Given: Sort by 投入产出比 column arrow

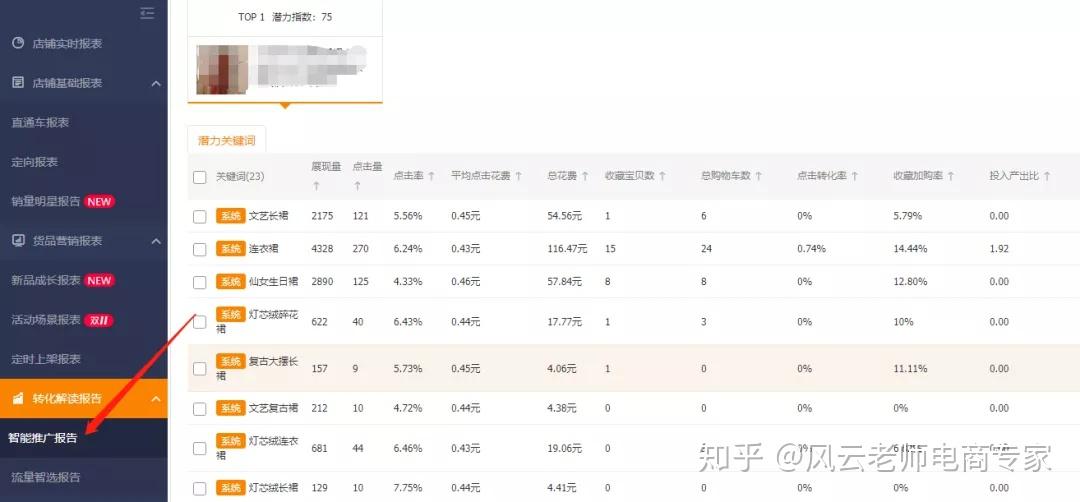Looking at the screenshot, I should (1046, 176).
